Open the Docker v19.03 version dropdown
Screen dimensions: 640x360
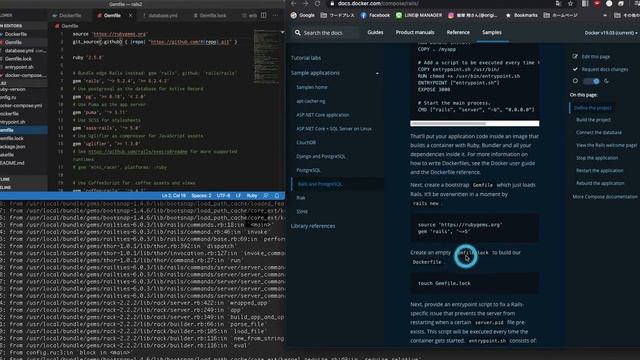(611, 33)
